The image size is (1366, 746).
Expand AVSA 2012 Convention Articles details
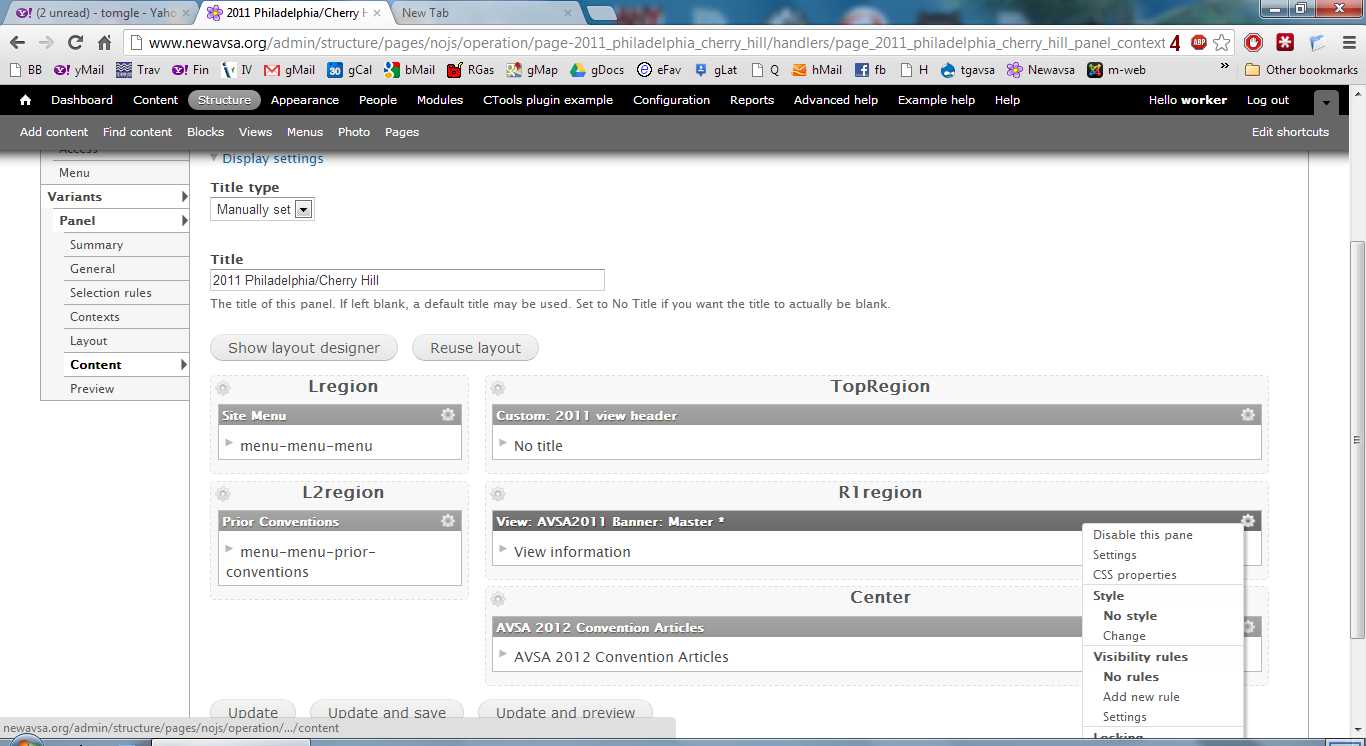click(x=504, y=653)
